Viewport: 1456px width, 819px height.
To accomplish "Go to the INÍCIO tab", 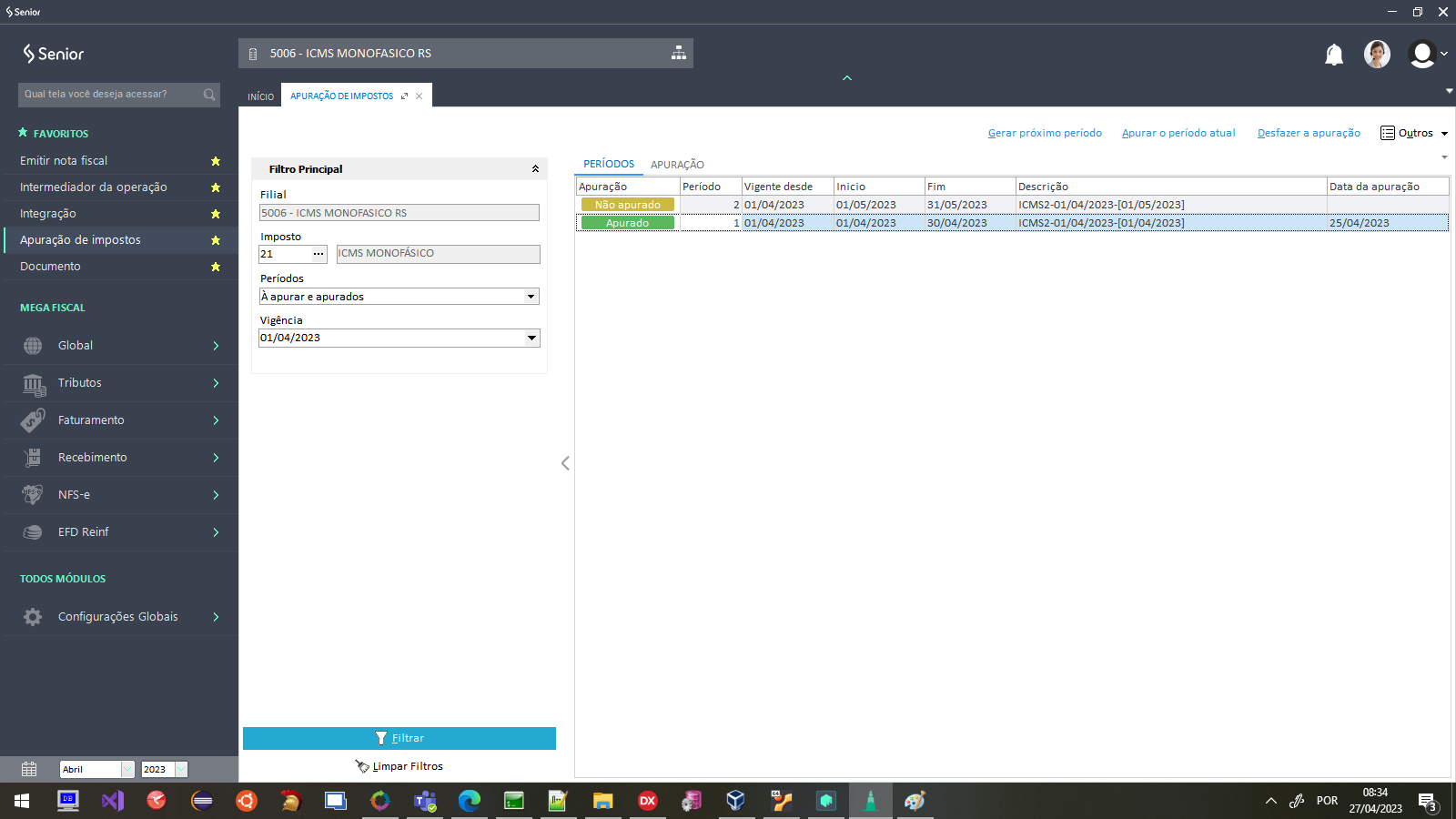I will pyautogui.click(x=260, y=96).
